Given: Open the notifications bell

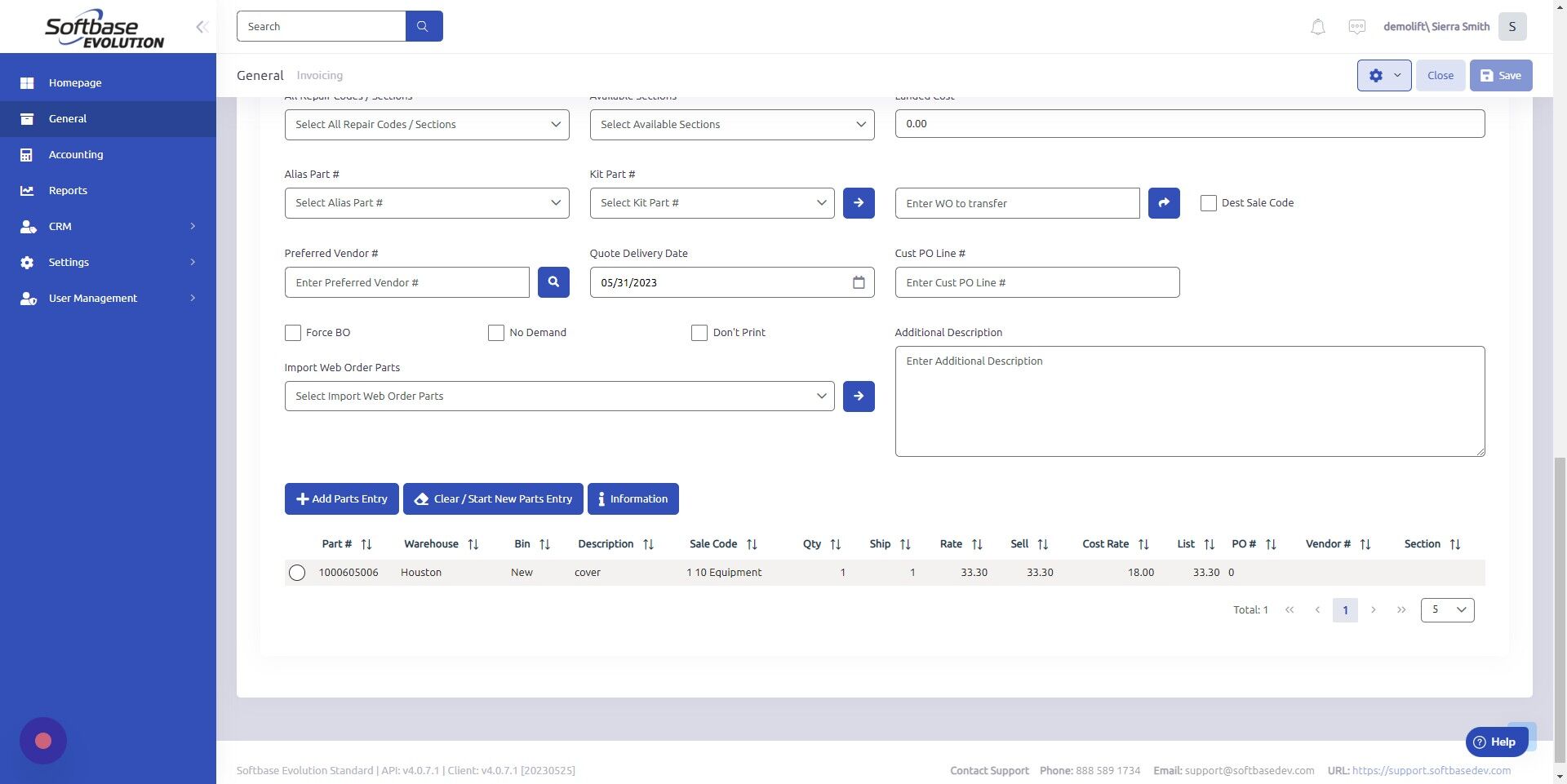Looking at the screenshot, I should 1316,26.
